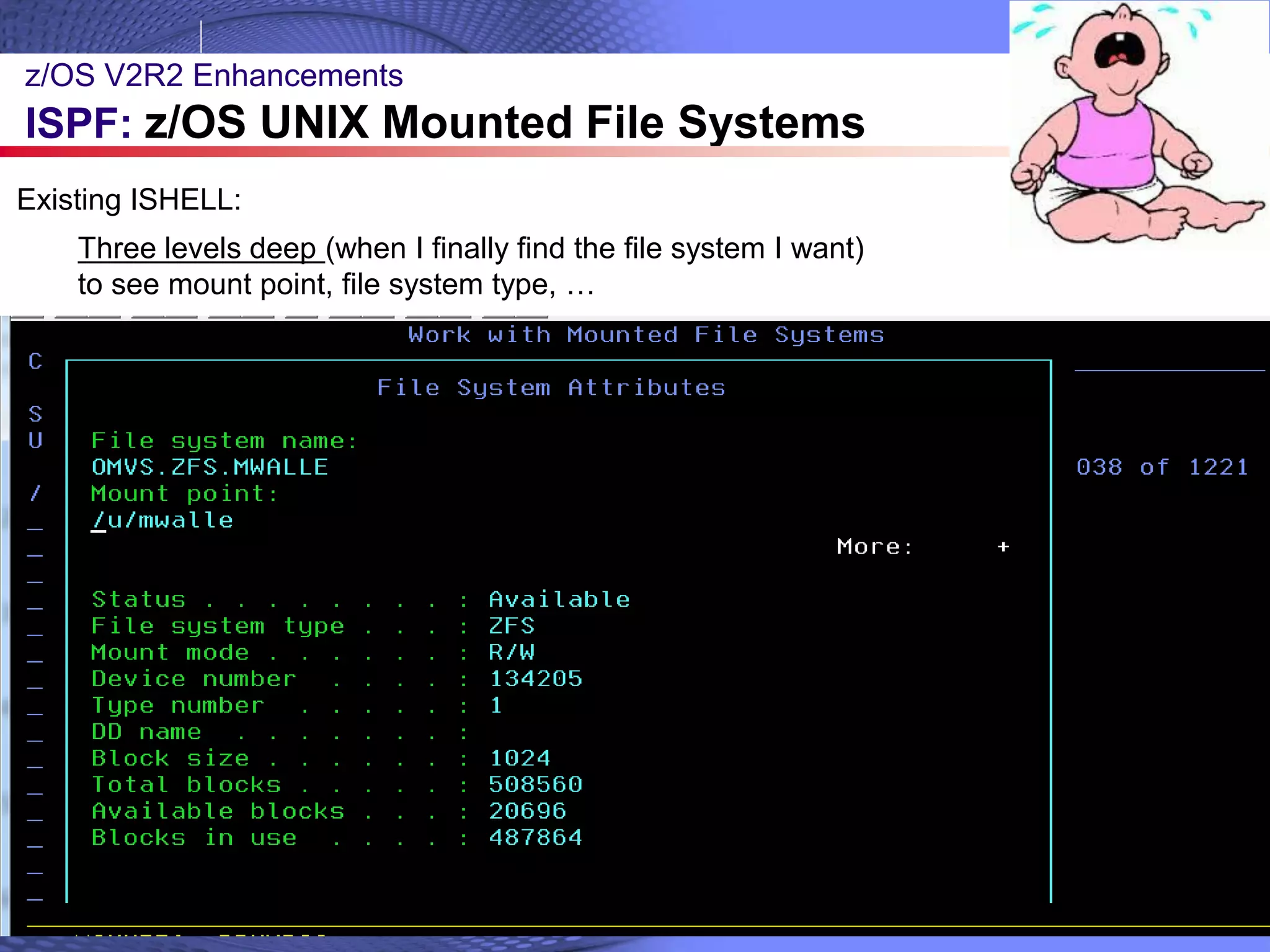Click the Type number value 1
Viewport: 1270px width, 952px height.
click(x=496, y=705)
